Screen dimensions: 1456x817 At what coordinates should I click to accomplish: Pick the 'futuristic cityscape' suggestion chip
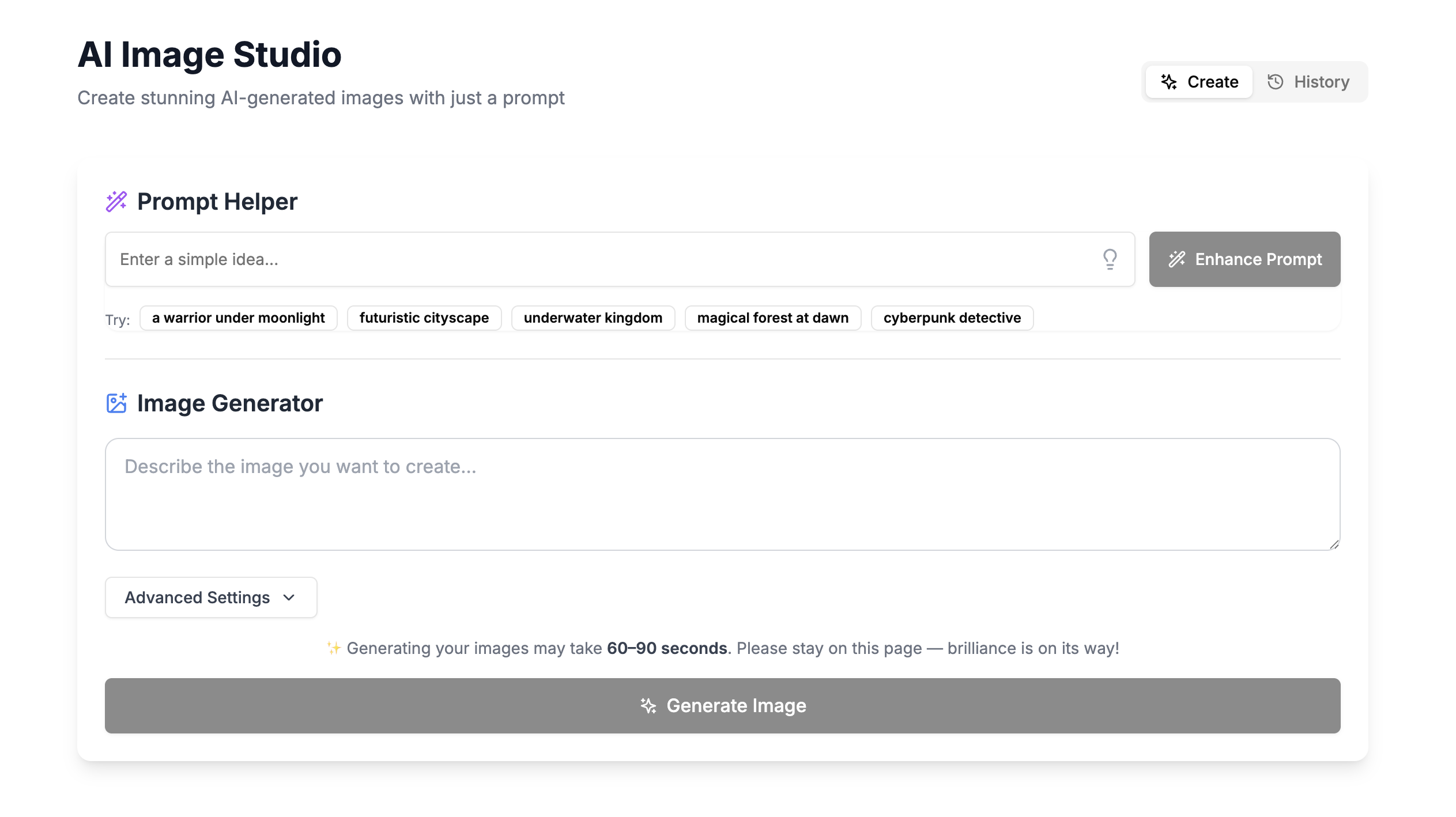pos(424,318)
